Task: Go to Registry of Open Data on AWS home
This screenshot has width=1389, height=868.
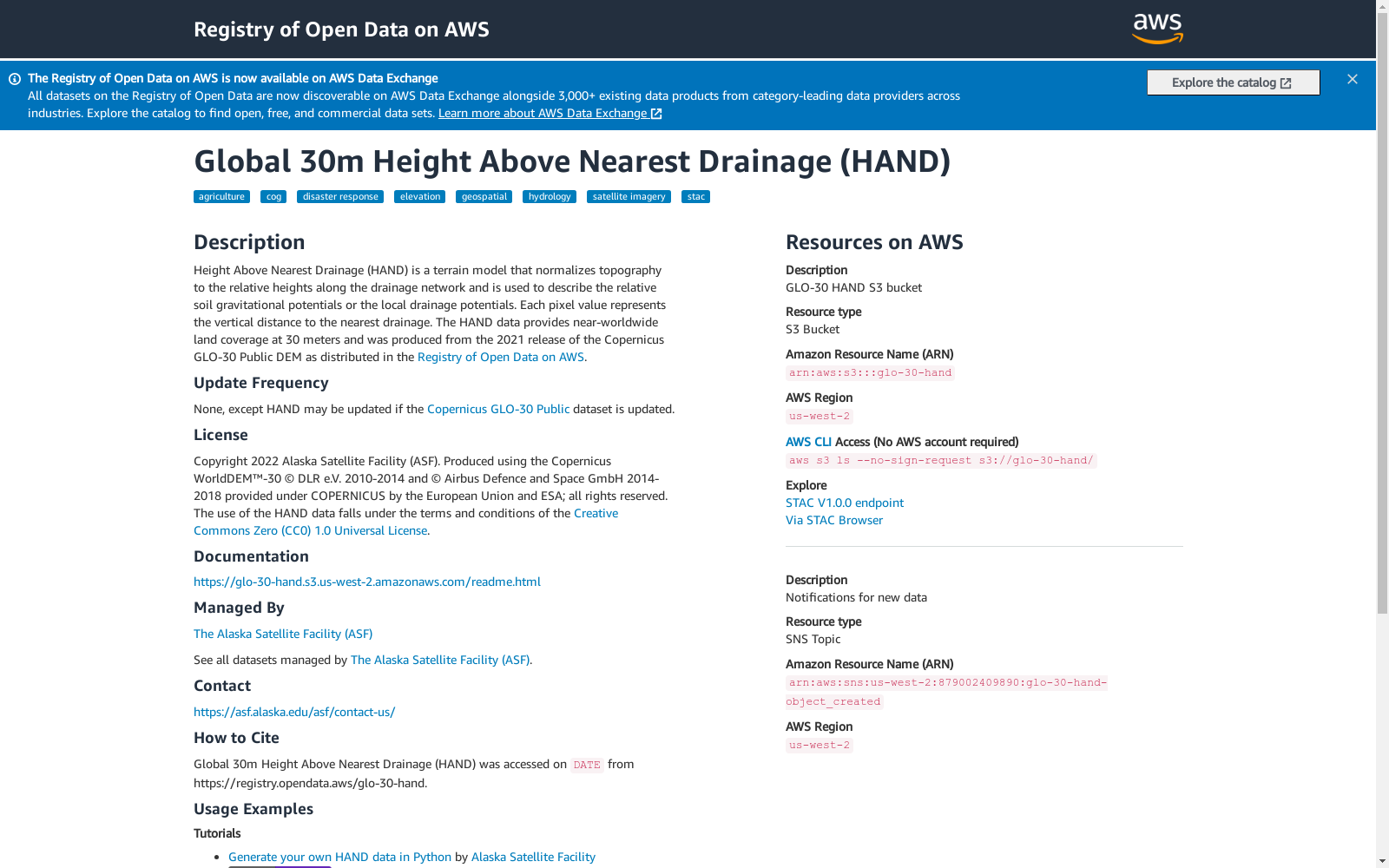Action: click(341, 30)
